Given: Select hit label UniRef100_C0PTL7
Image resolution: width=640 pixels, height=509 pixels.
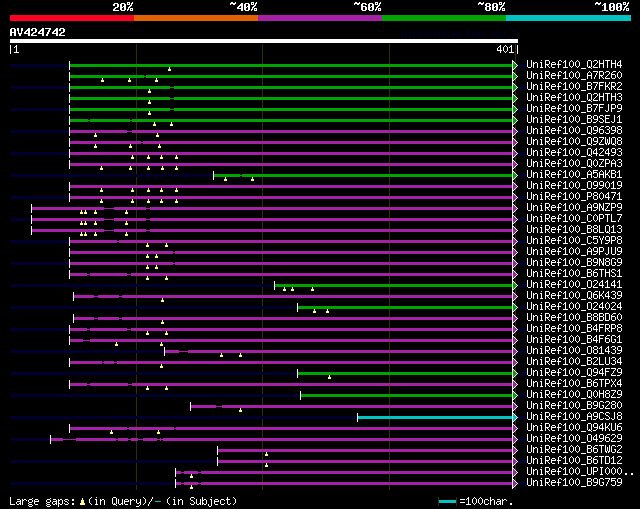Looking at the screenshot, I should click(x=574, y=219).
